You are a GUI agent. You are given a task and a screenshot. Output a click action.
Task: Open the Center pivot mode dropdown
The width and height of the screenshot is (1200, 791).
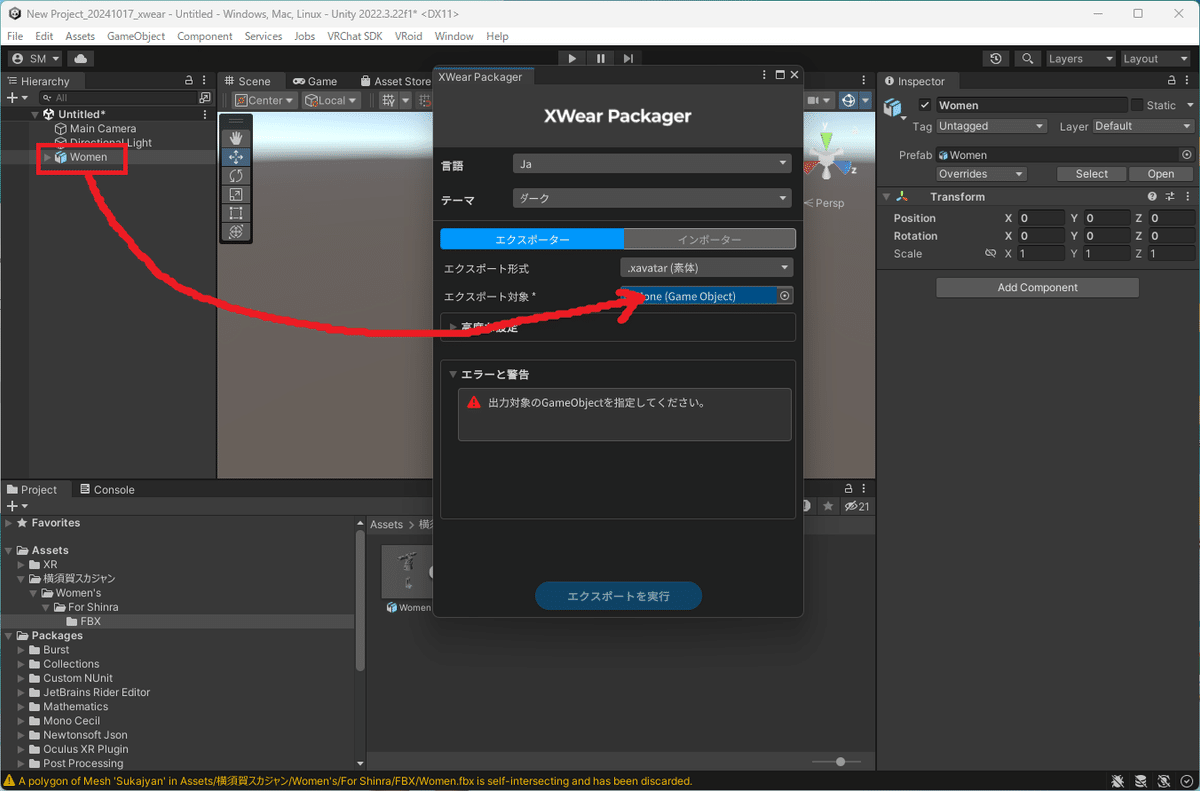pos(265,100)
